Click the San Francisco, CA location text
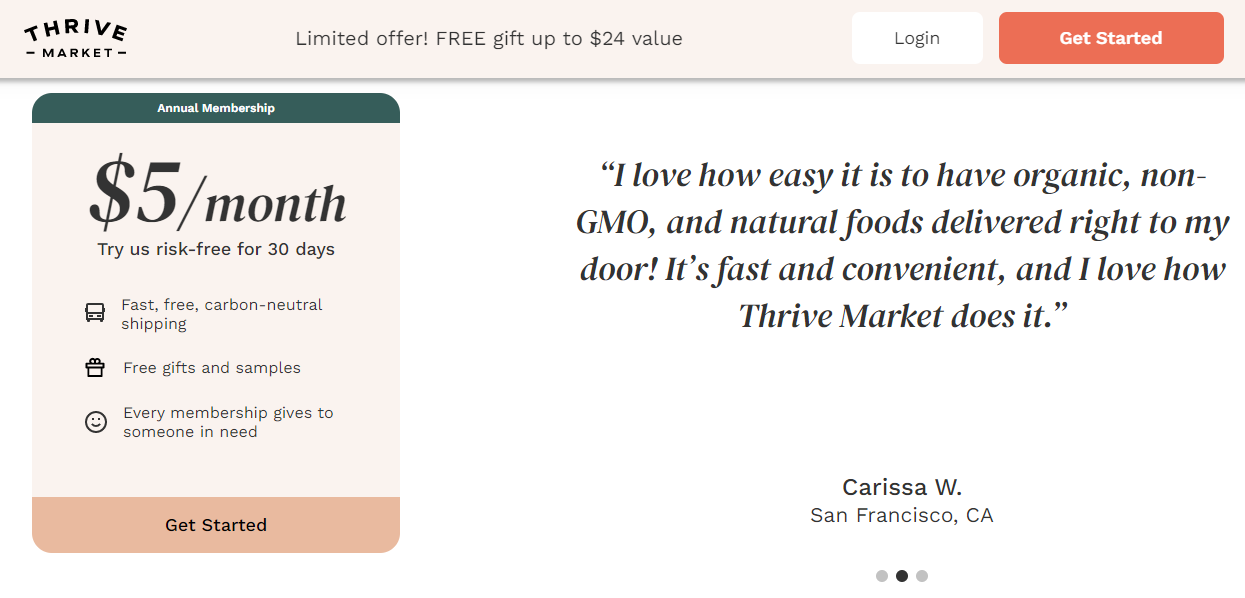 coord(902,516)
